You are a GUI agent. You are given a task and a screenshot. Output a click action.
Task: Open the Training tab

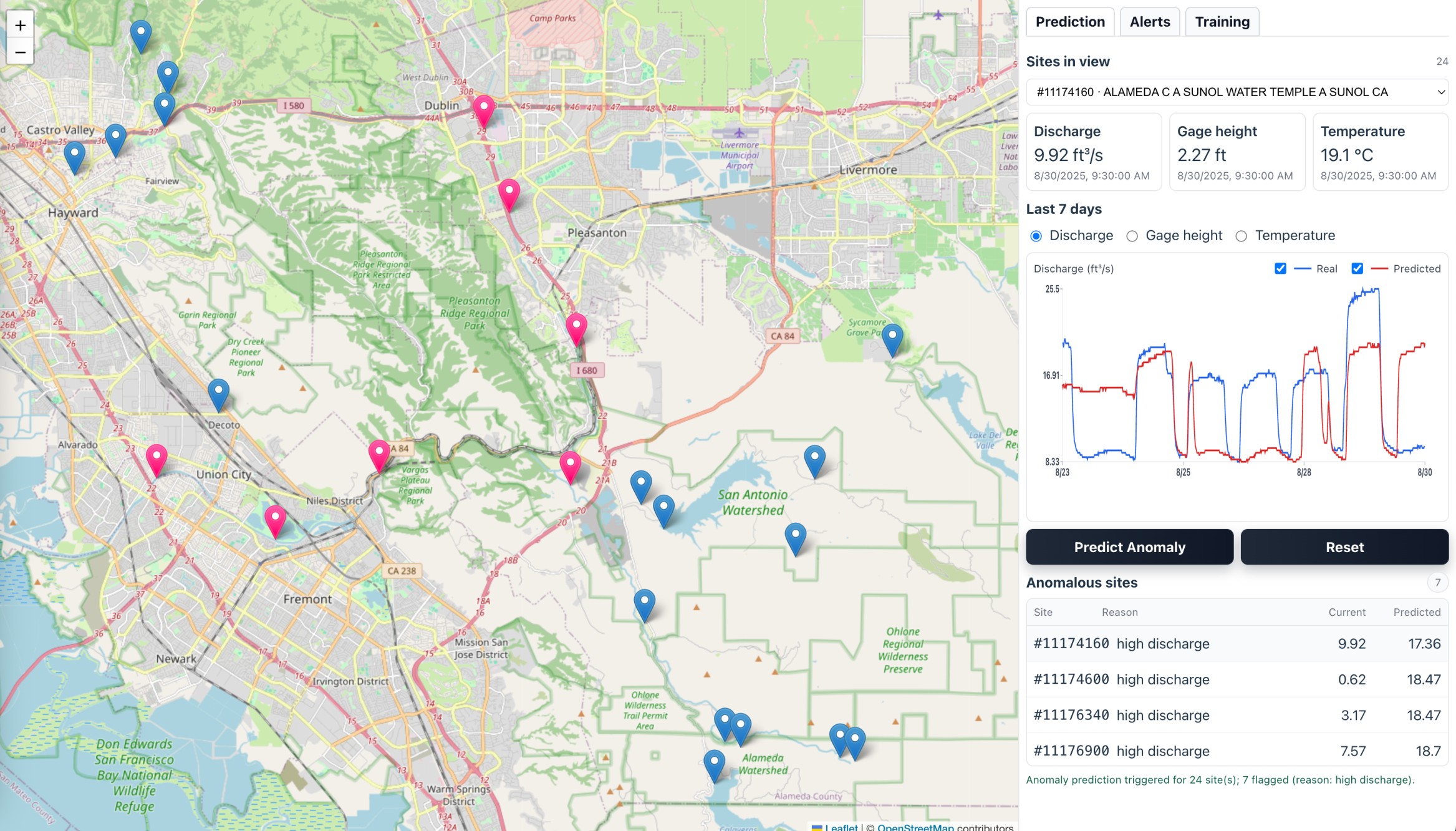(x=1222, y=22)
